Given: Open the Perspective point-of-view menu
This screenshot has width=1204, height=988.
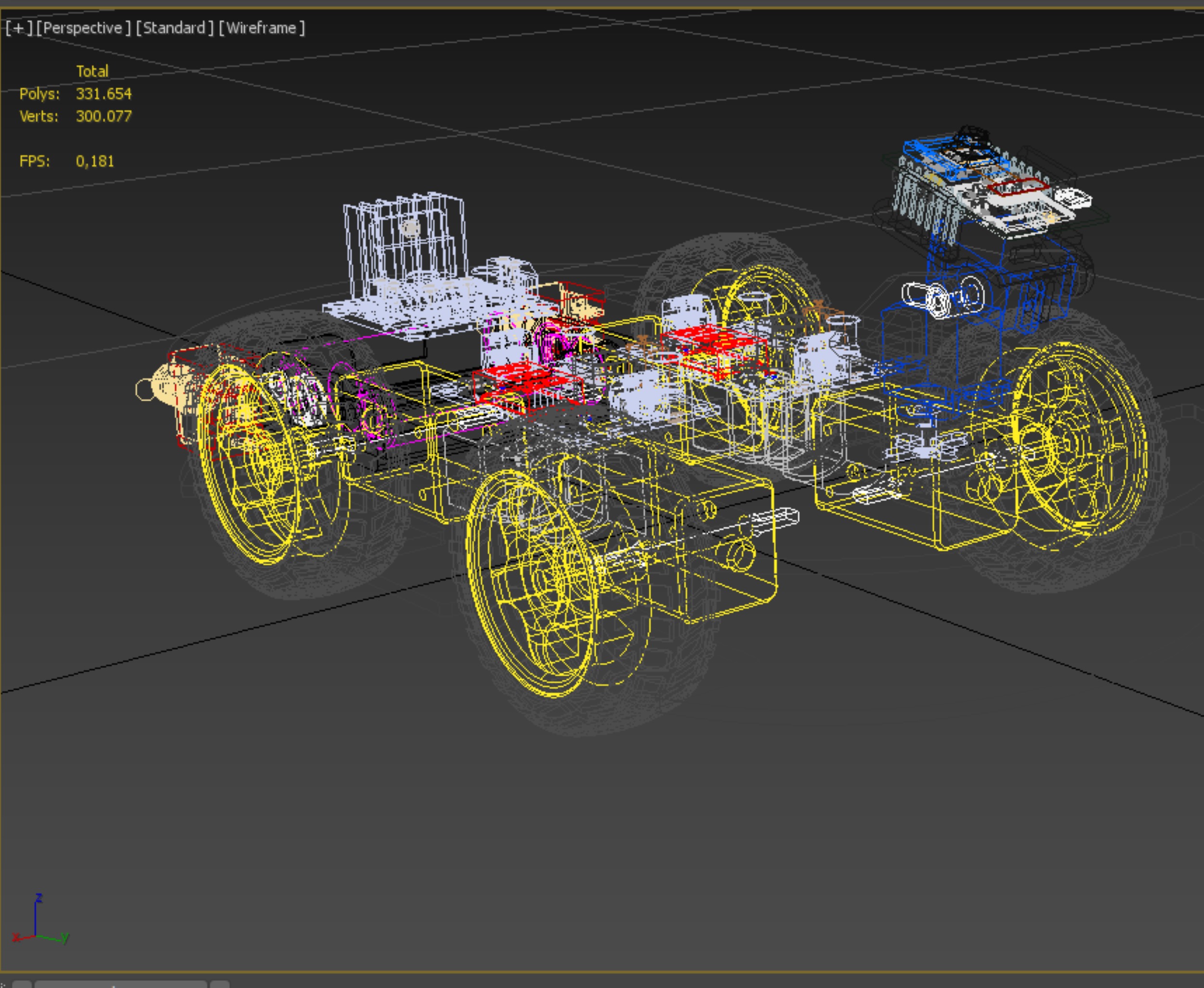Looking at the screenshot, I should pos(83,28).
